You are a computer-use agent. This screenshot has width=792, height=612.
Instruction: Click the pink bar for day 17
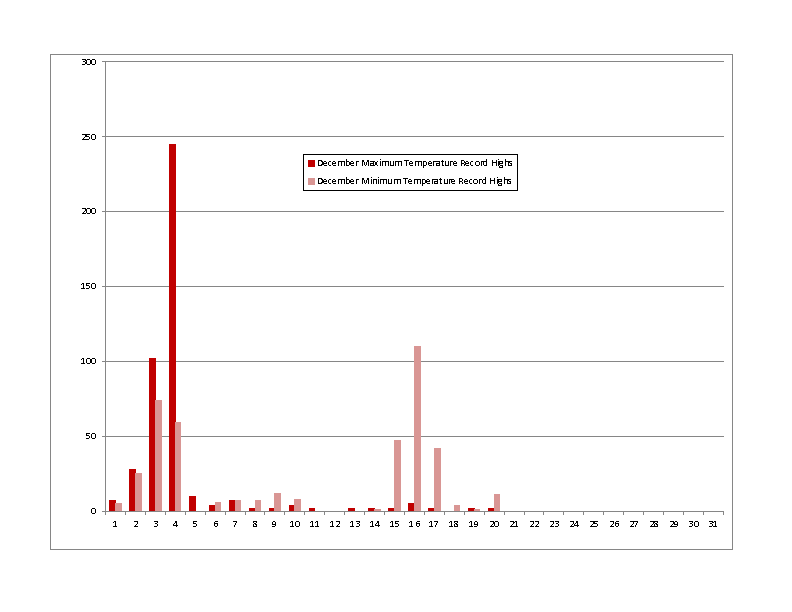(x=437, y=480)
